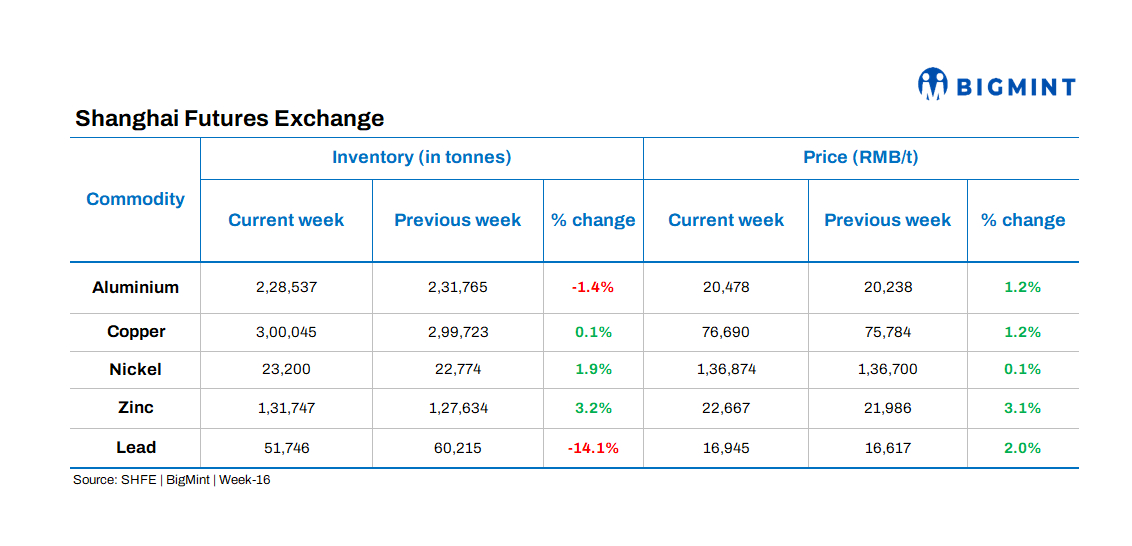Click the Commodity column header
Screen dimensions: 1132x546
point(135,199)
